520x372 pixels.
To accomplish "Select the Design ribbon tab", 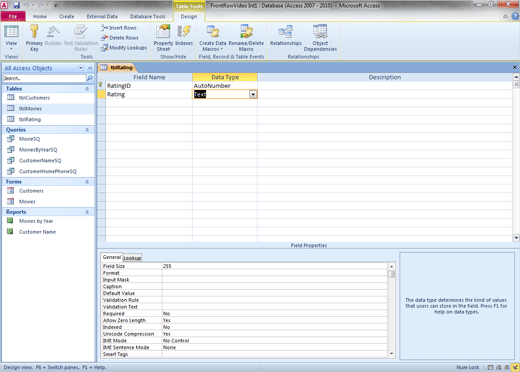I will pyautogui.click(x=189, y=16).
